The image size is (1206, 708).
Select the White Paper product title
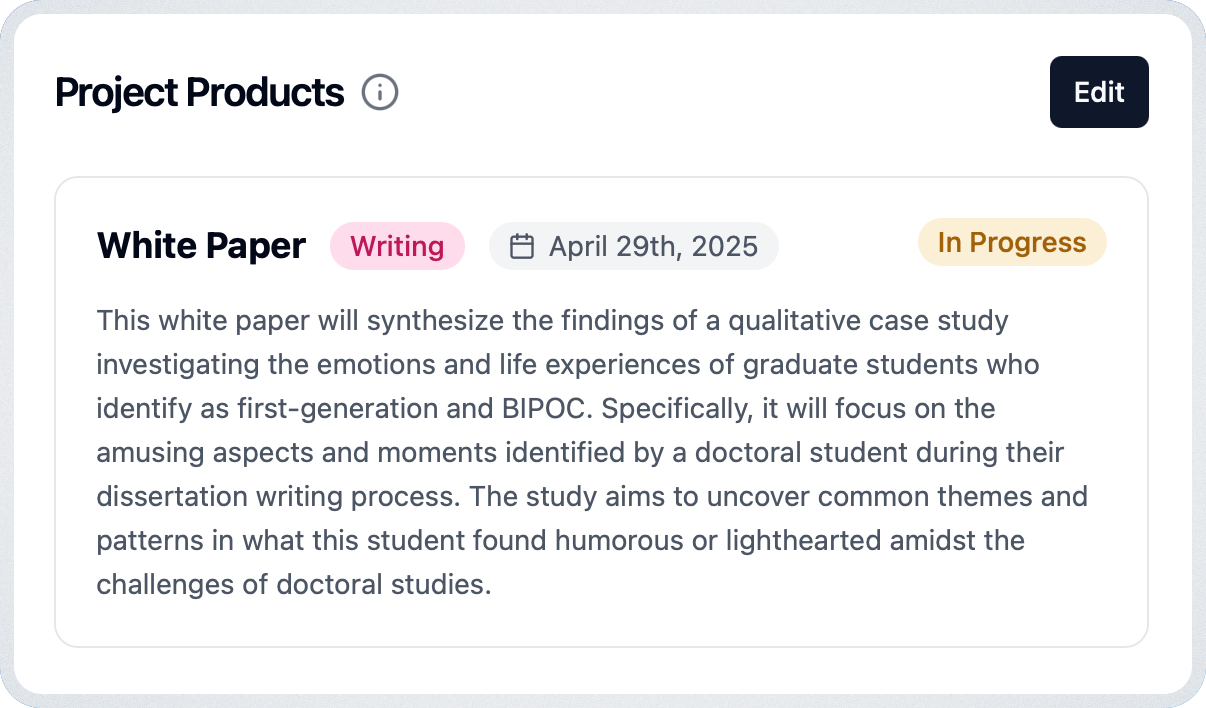pyautogui.click(x=201, y=246)
